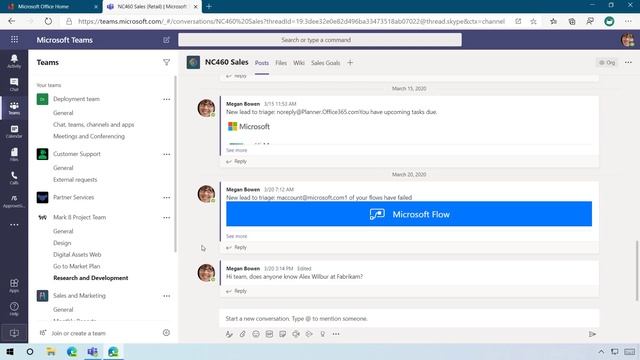
Task: Open the app launcher waffle icon
Action: coord(14,40)
